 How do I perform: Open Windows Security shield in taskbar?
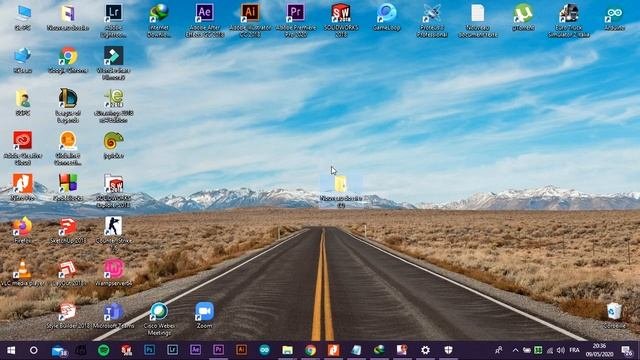448,350
